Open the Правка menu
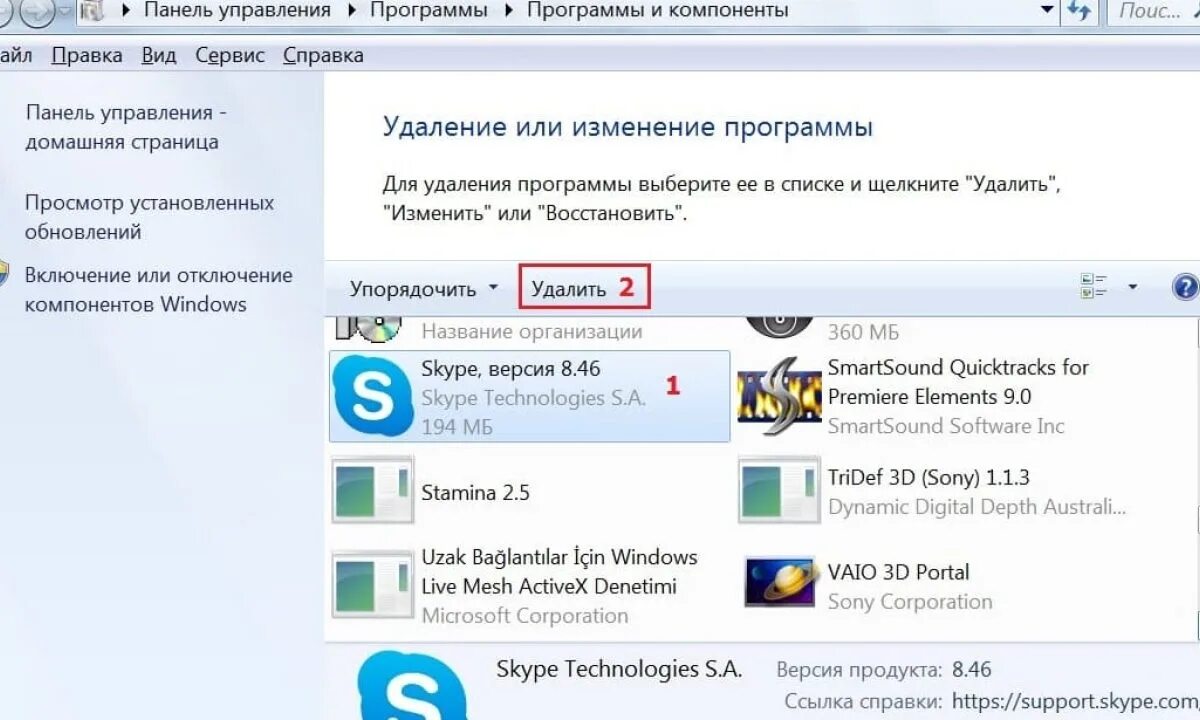 pos(87,56)
